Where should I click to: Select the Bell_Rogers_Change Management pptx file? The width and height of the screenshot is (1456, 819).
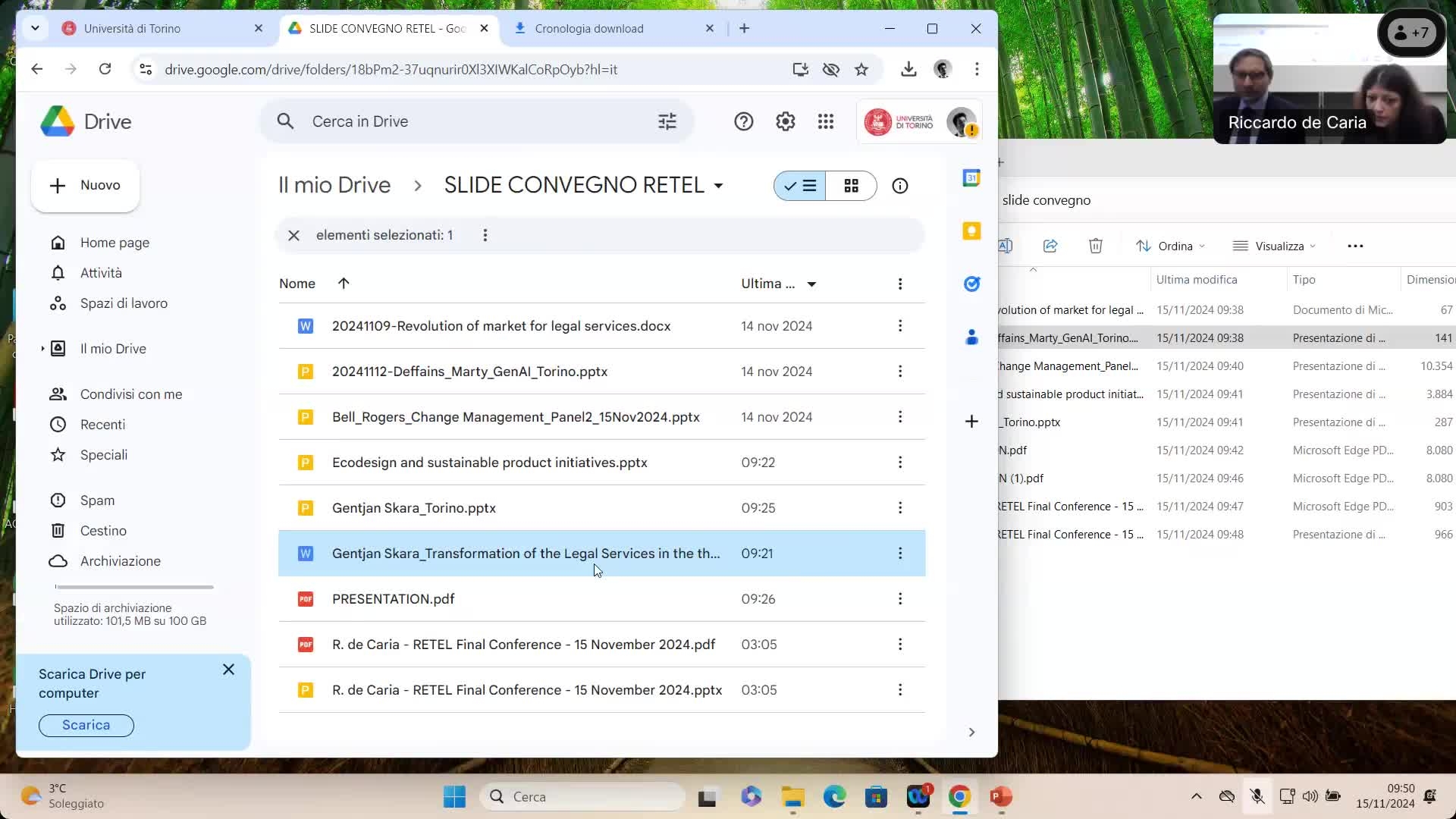(602, 417)
